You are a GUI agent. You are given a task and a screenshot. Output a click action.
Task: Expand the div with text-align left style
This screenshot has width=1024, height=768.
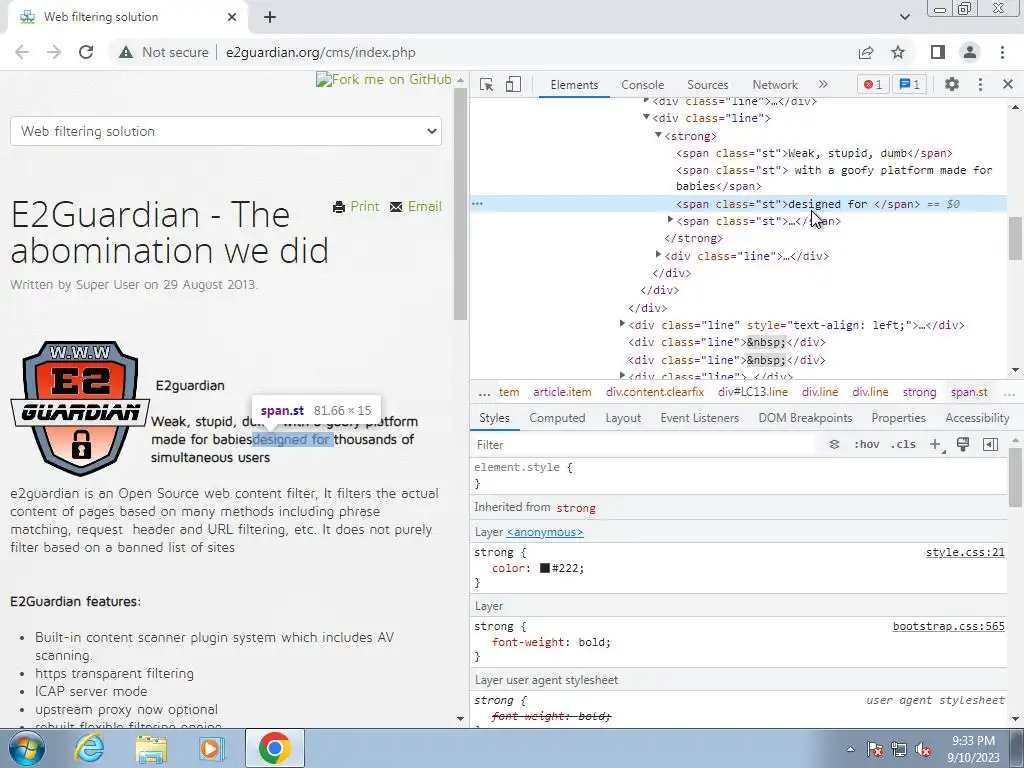(x=622, y=324)
